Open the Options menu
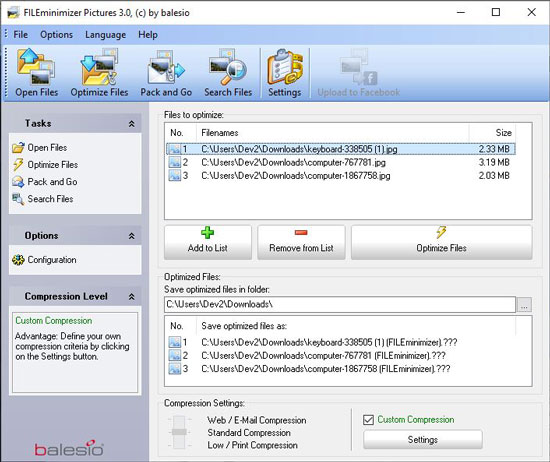Image resolution: width=550 pixels, height=462 pixels. coord(56,35)
